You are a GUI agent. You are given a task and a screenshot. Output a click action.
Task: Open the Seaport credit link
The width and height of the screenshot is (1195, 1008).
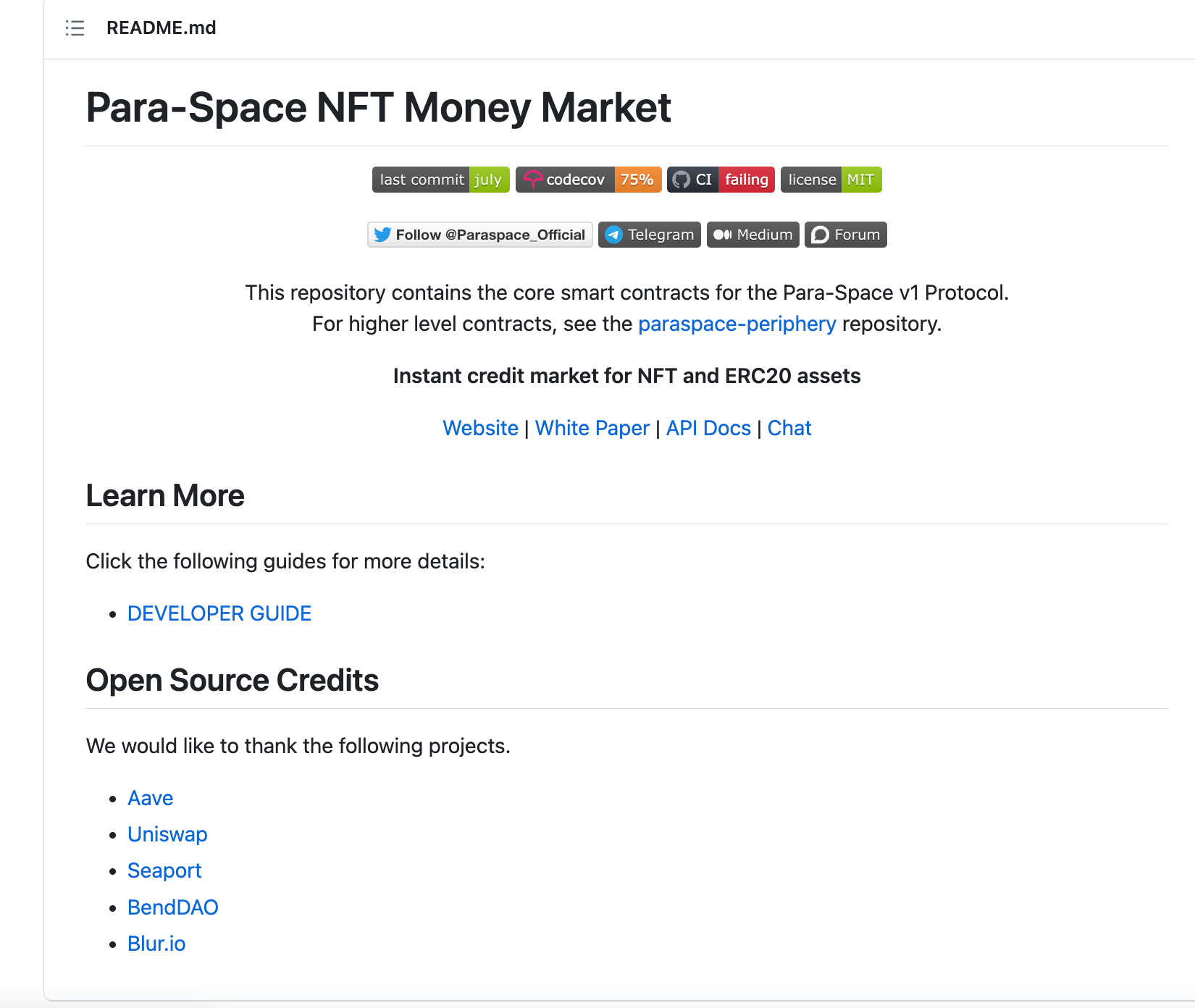[164, 870]
